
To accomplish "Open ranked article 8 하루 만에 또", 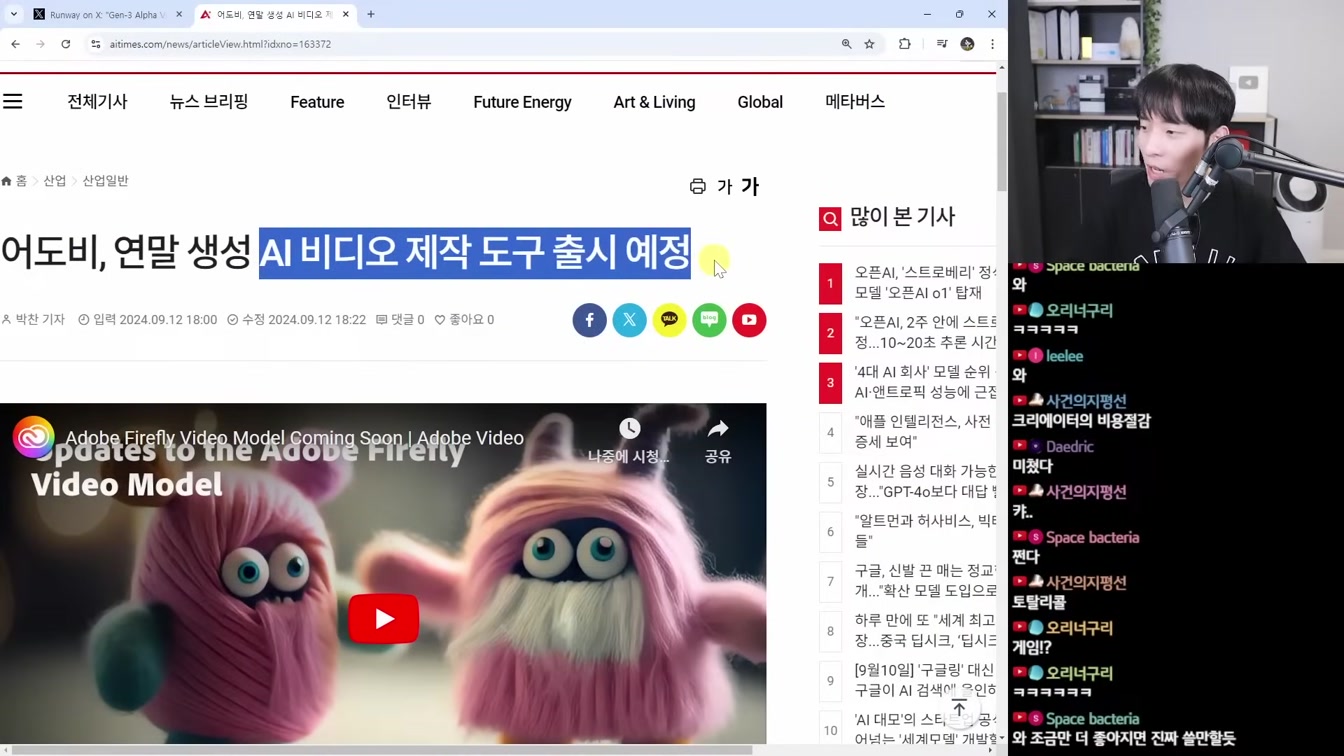I will click(x=925, y=630).
